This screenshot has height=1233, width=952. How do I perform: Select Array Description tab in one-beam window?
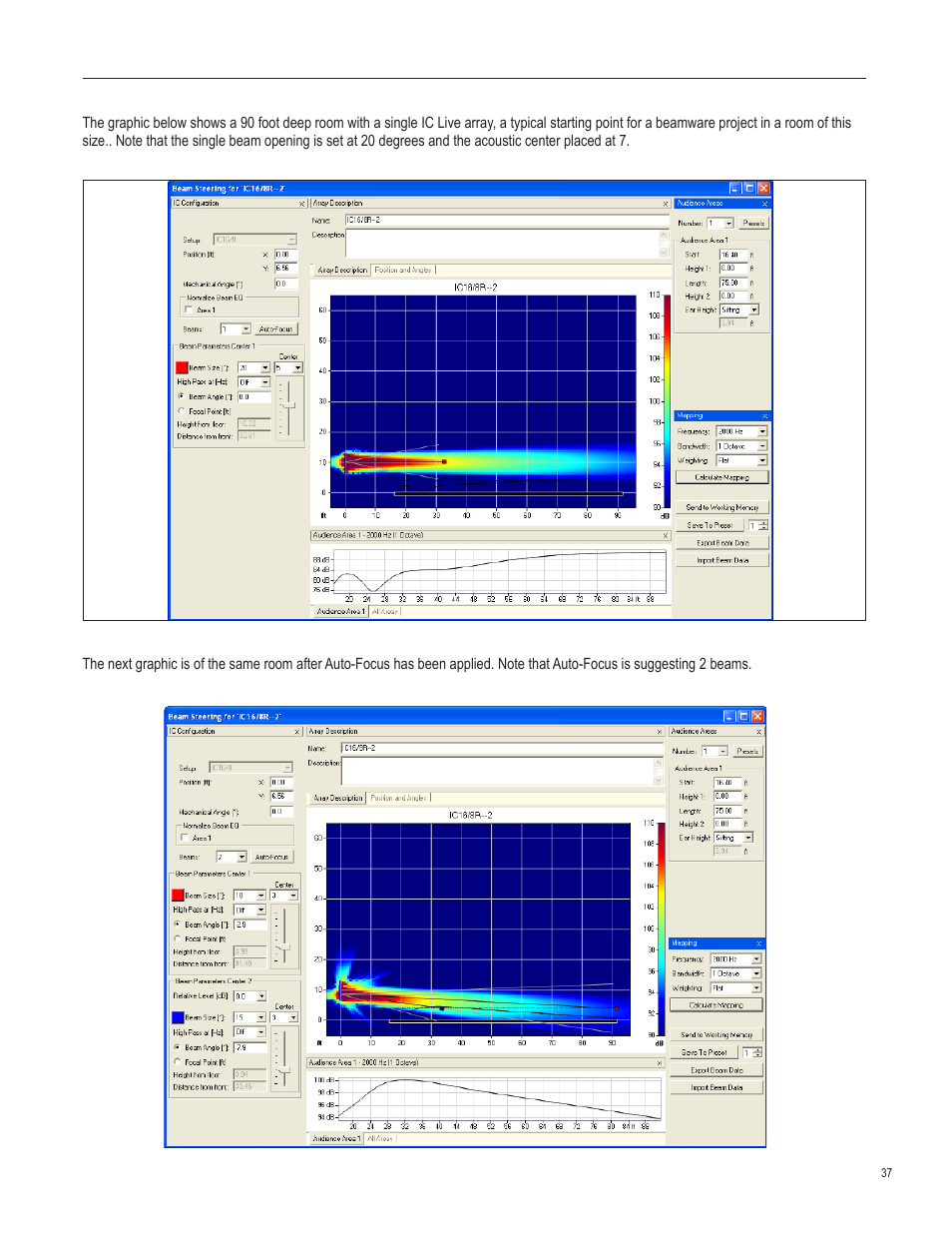pos(342,271)
